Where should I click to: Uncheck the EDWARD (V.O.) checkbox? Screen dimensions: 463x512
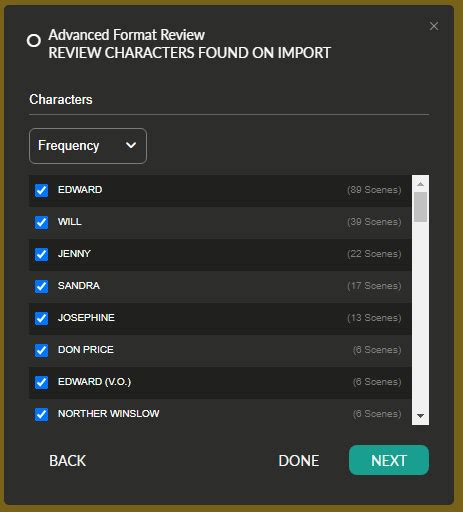tap(42, 382)
